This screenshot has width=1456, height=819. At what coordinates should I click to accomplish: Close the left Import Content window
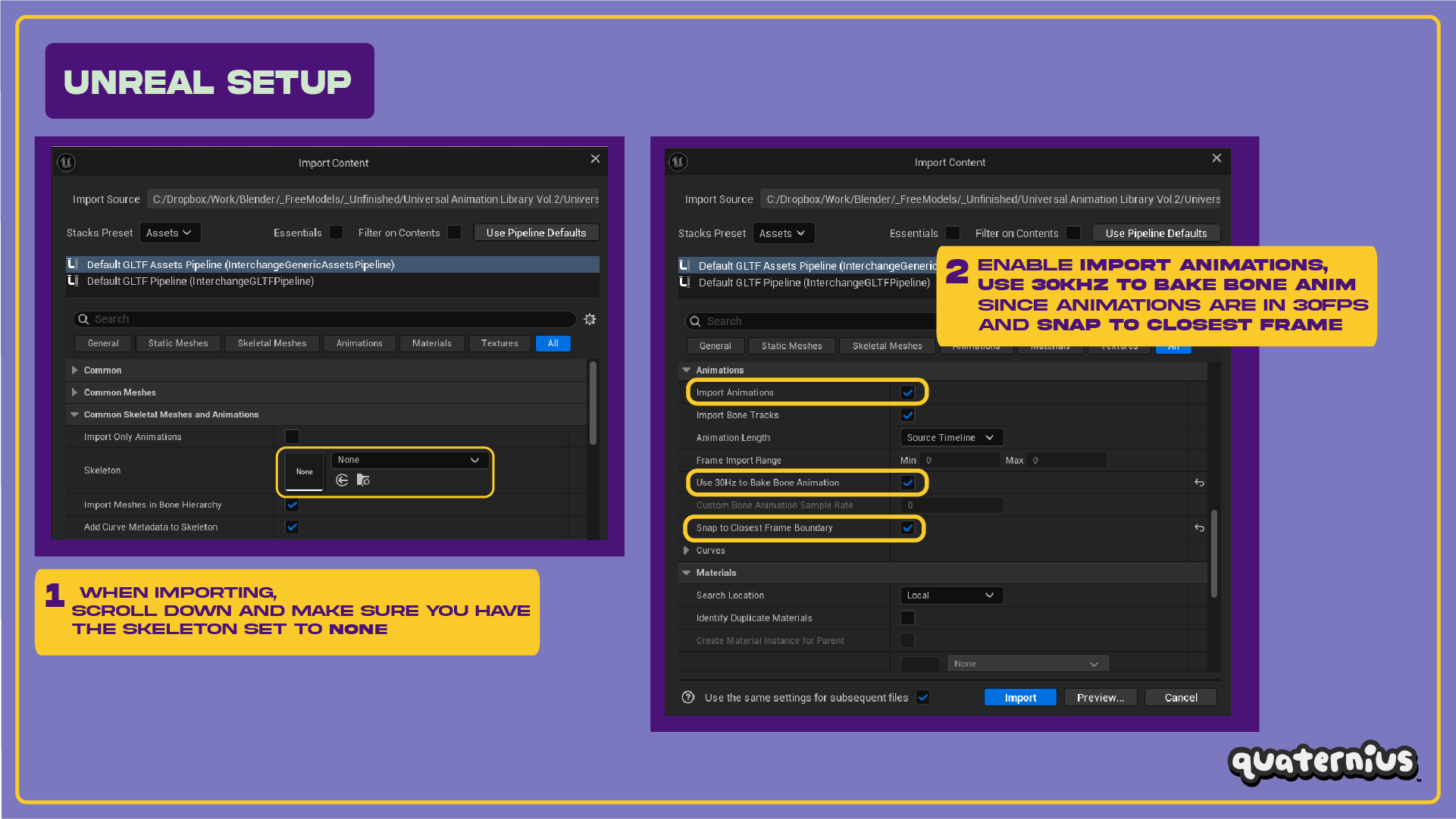pyautogui.click(x=595, y=158)
